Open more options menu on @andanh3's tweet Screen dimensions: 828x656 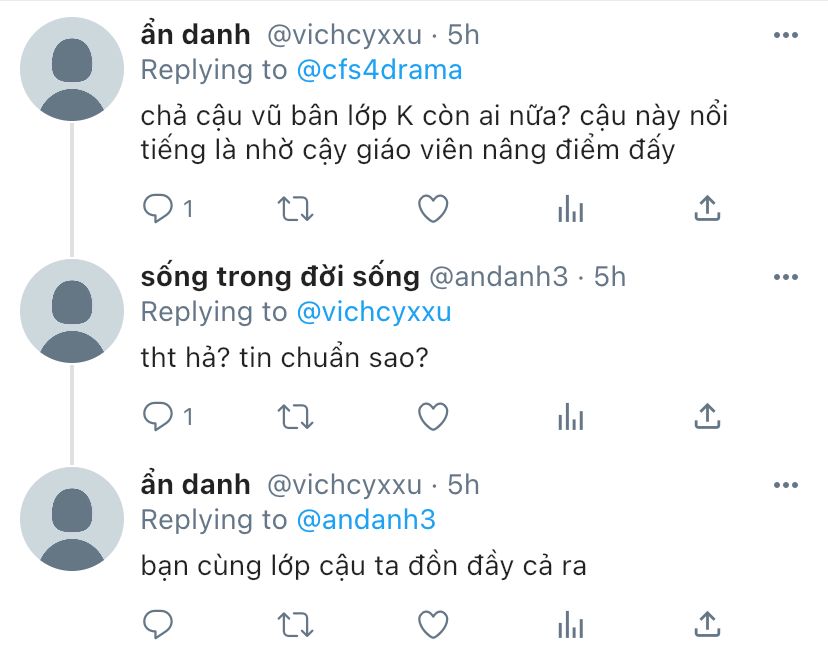coord(786,277)
